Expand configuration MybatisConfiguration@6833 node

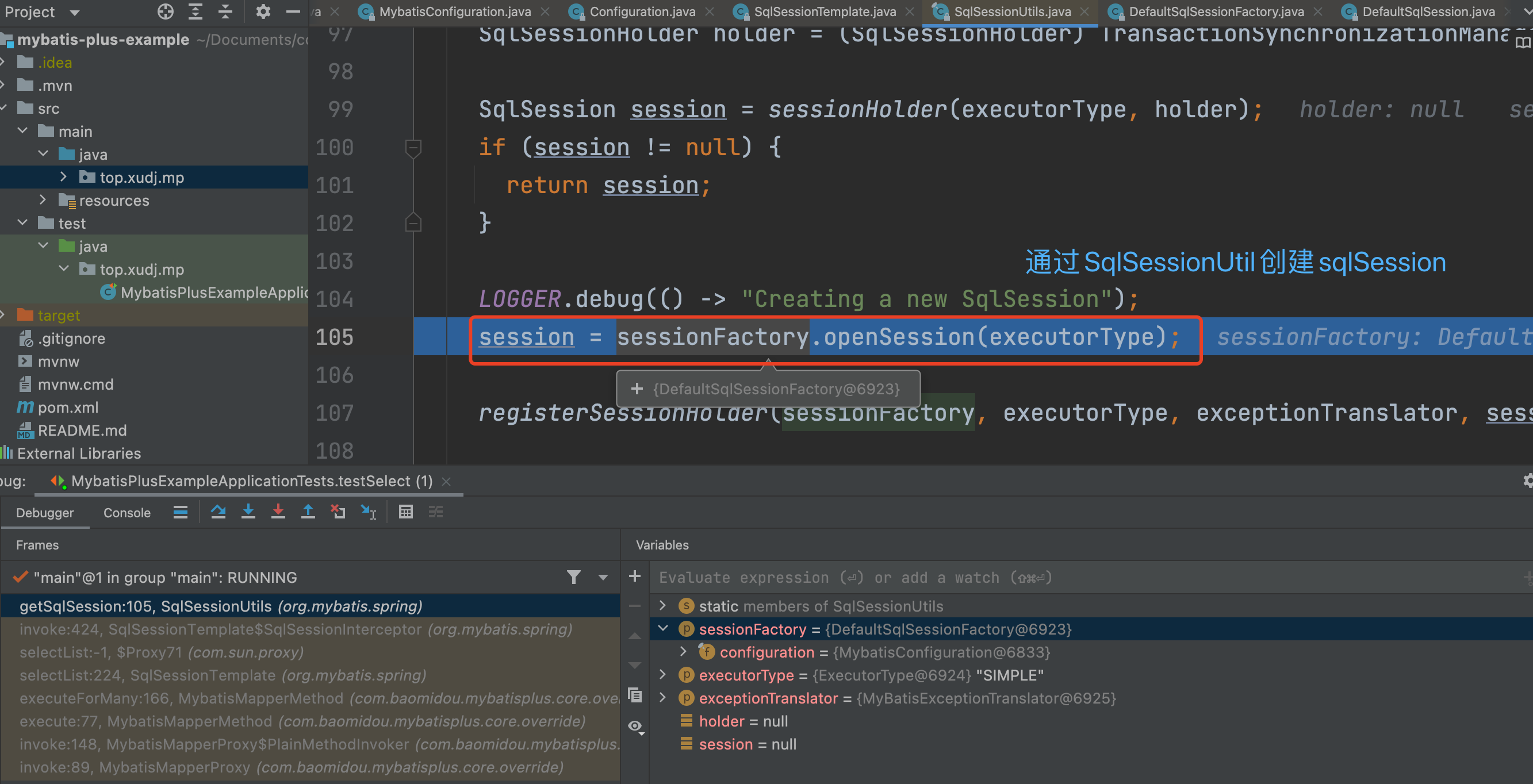684,652
